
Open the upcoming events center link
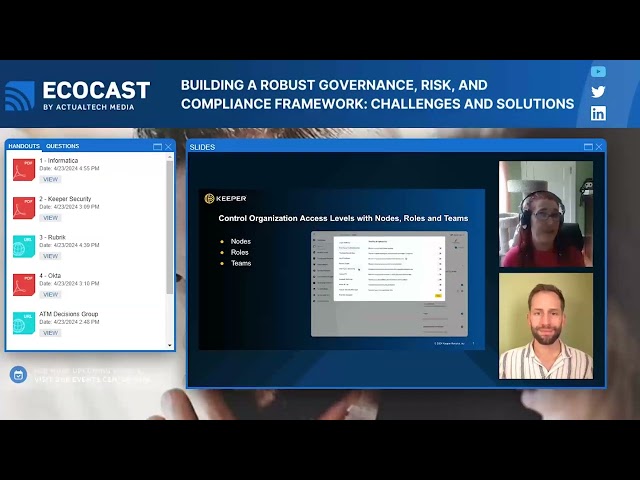92,376
